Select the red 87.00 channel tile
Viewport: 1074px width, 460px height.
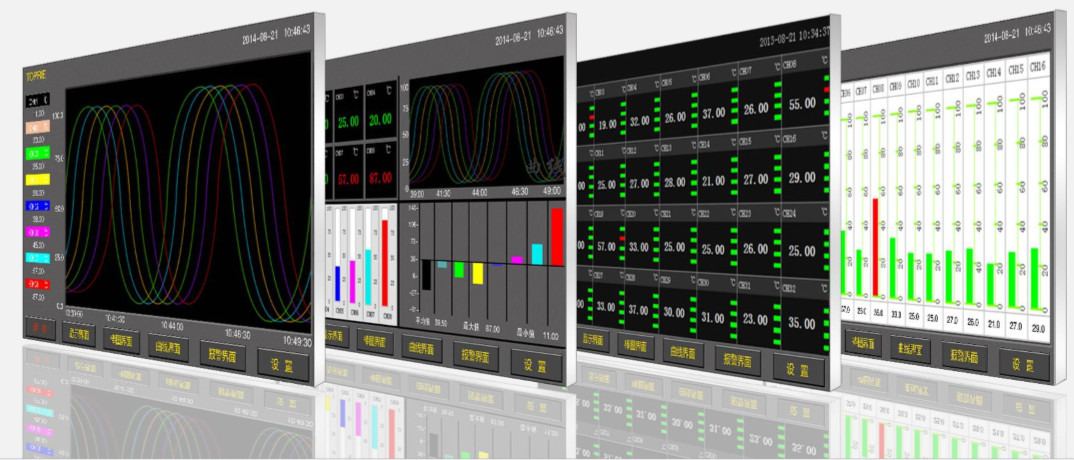tap(379, 178)
